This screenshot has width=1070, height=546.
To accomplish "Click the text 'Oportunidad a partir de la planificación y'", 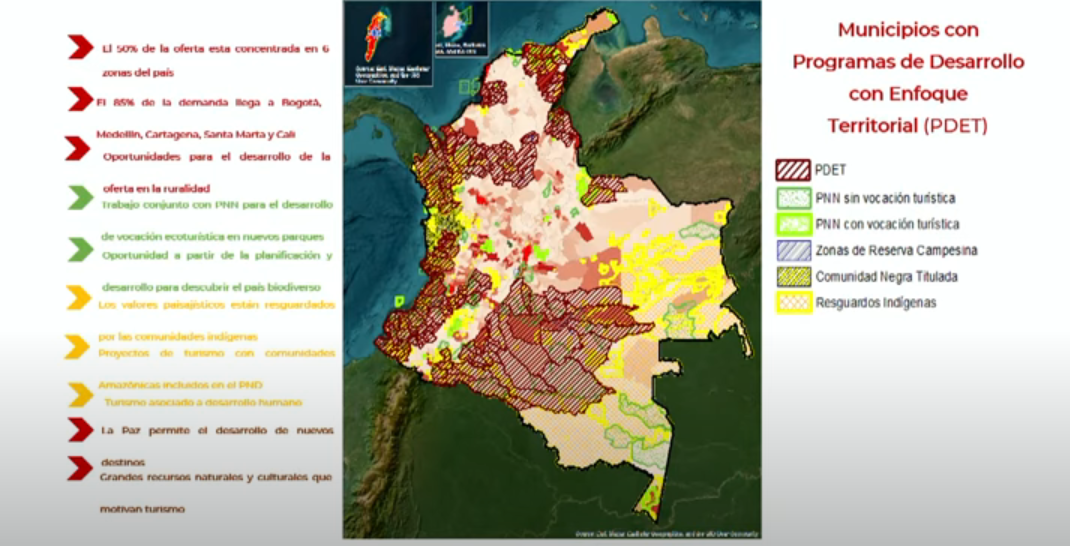I will pos(217,255).
